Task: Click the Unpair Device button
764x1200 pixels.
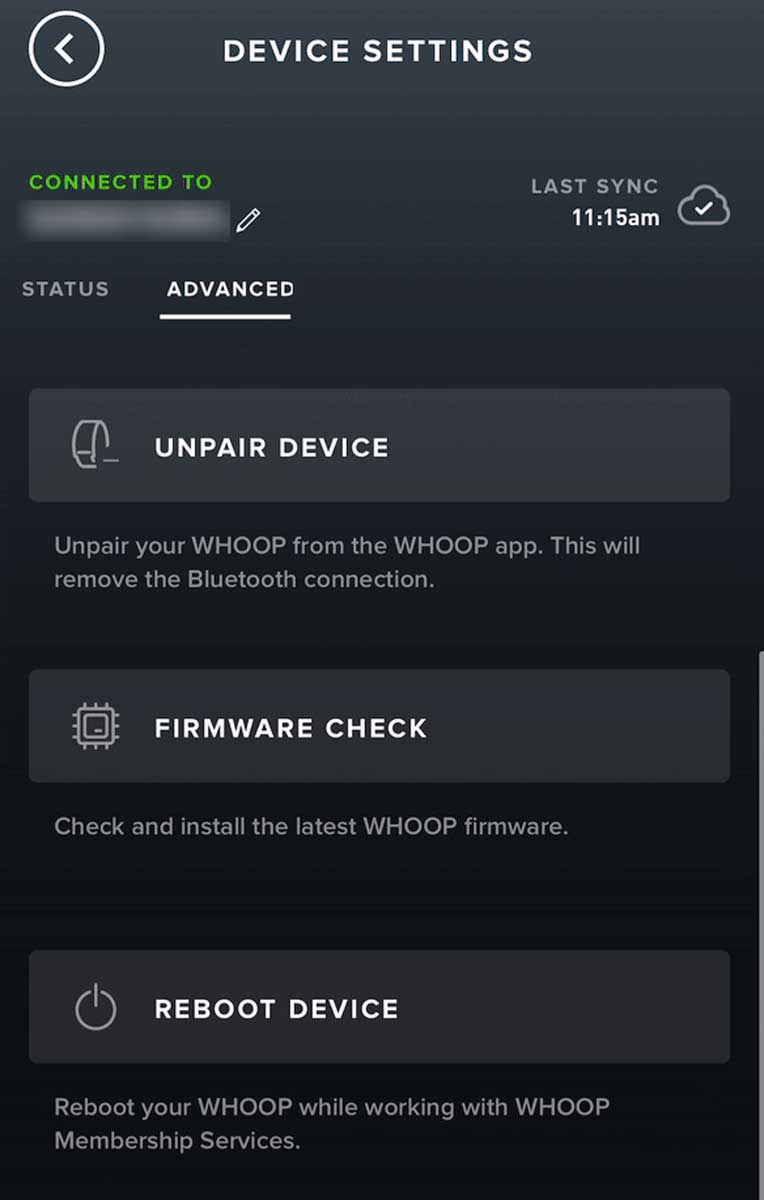Action: coord(380,445)
